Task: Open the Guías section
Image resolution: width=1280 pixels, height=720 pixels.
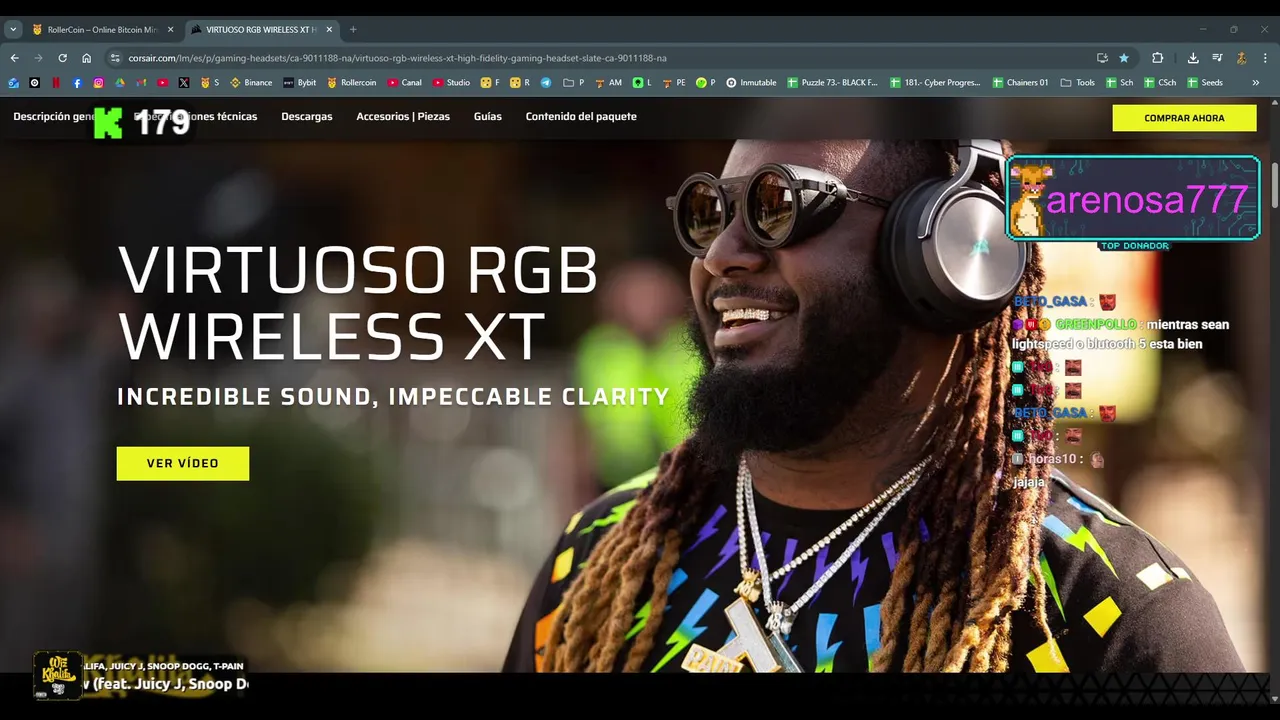Action: coord(488,116)
